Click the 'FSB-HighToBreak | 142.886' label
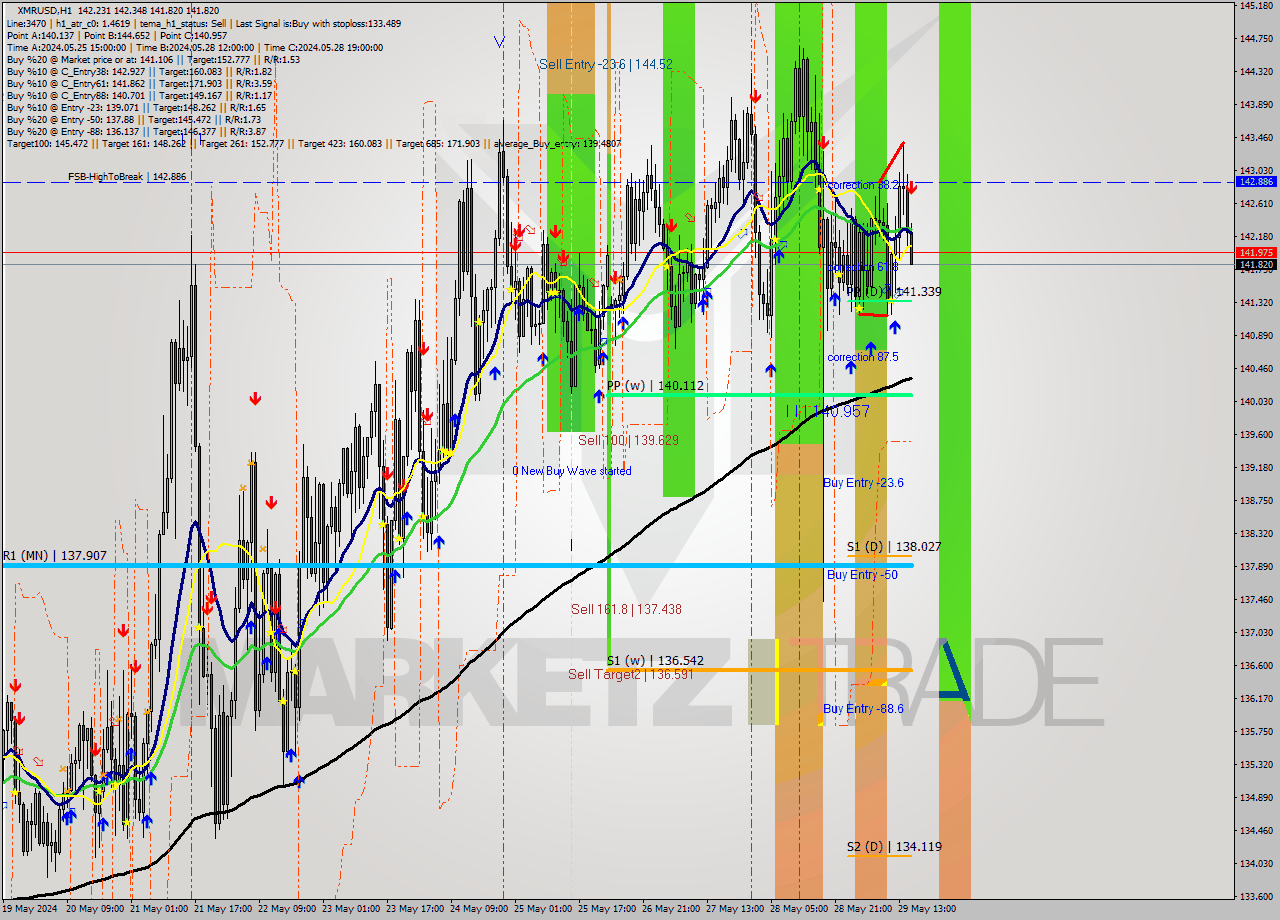 pos(127,177)
